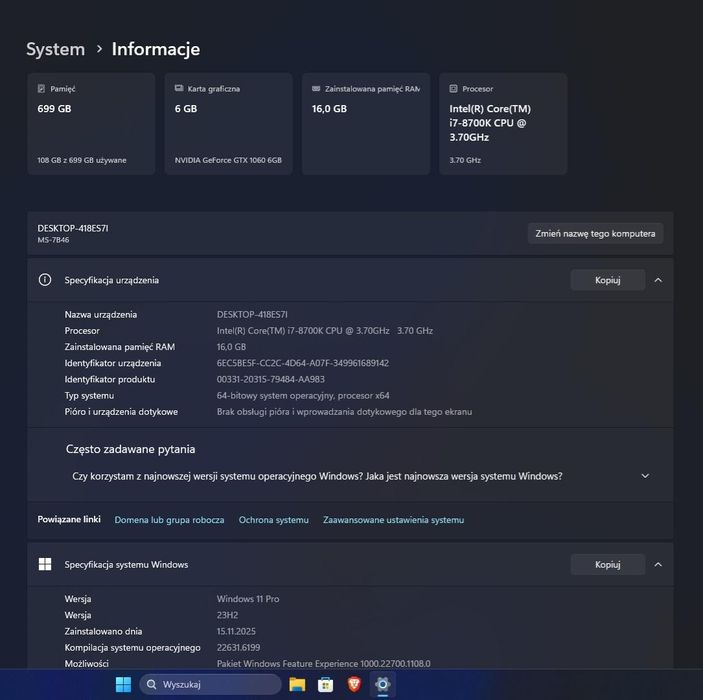Click the Karta graficzna card icon

[x=179, y=88]
